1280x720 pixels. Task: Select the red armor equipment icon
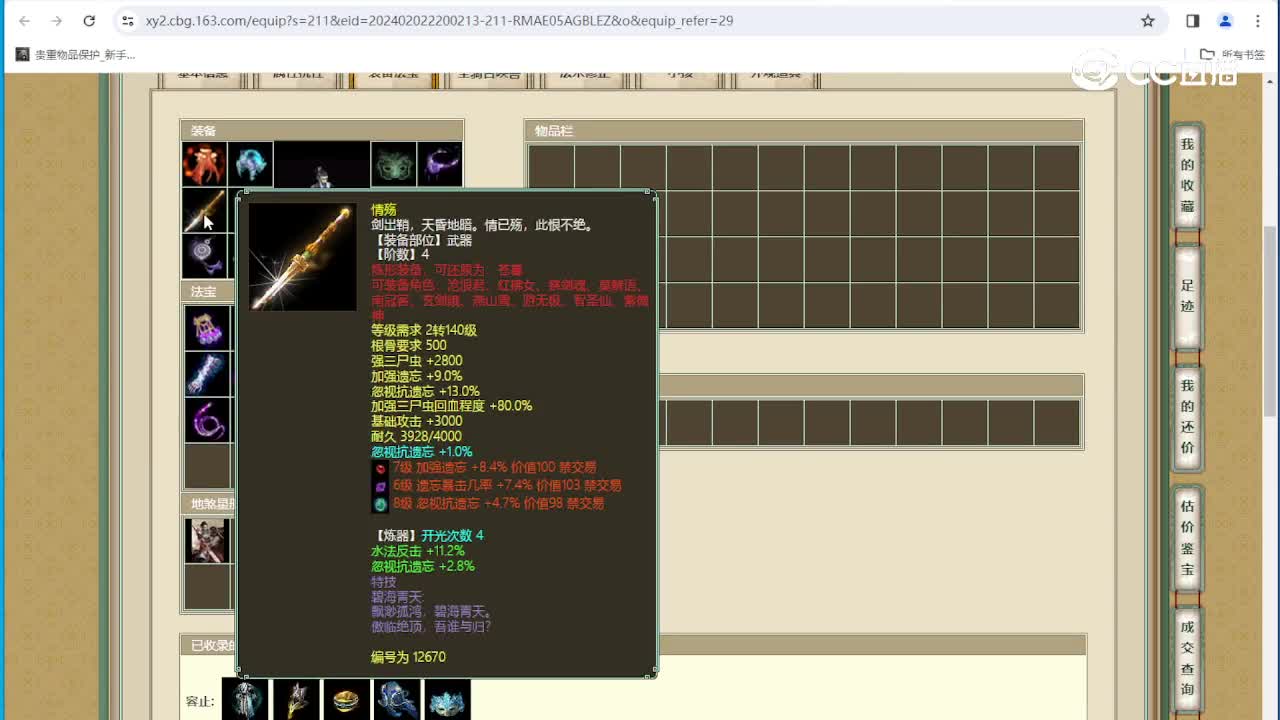click(204, 164)
